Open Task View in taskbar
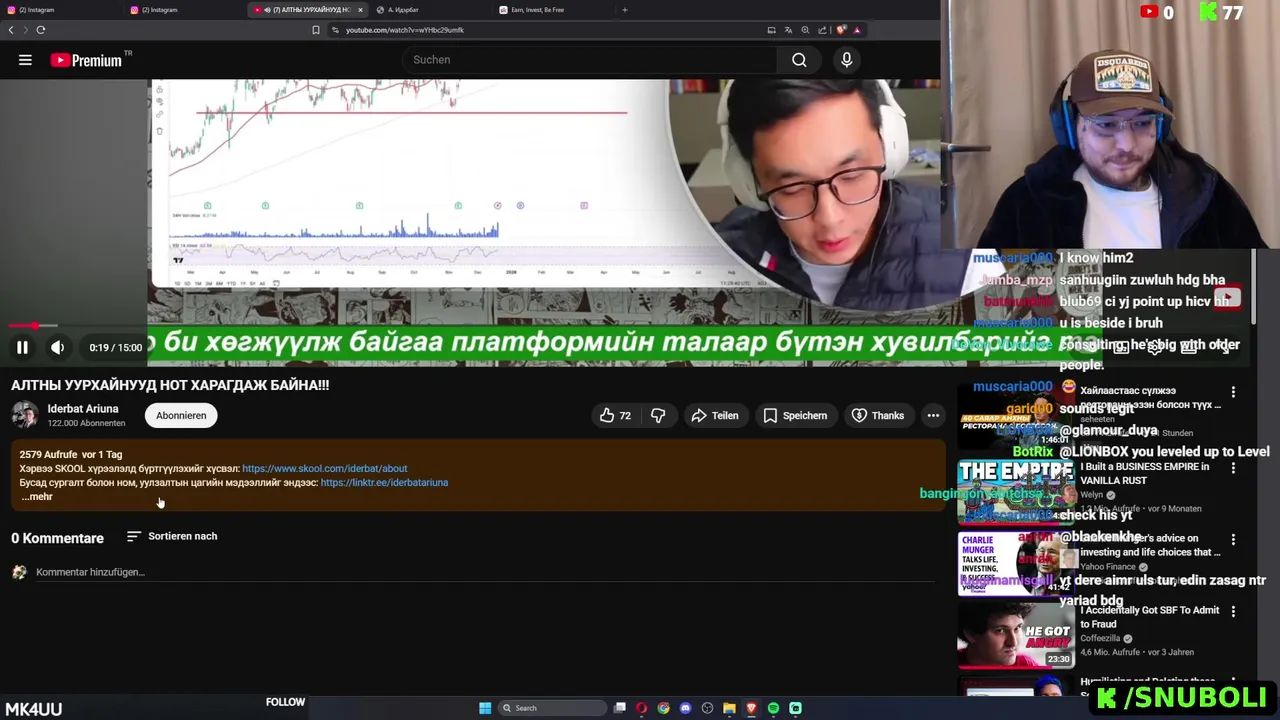The image size is (1280, 720). point(620,708)
